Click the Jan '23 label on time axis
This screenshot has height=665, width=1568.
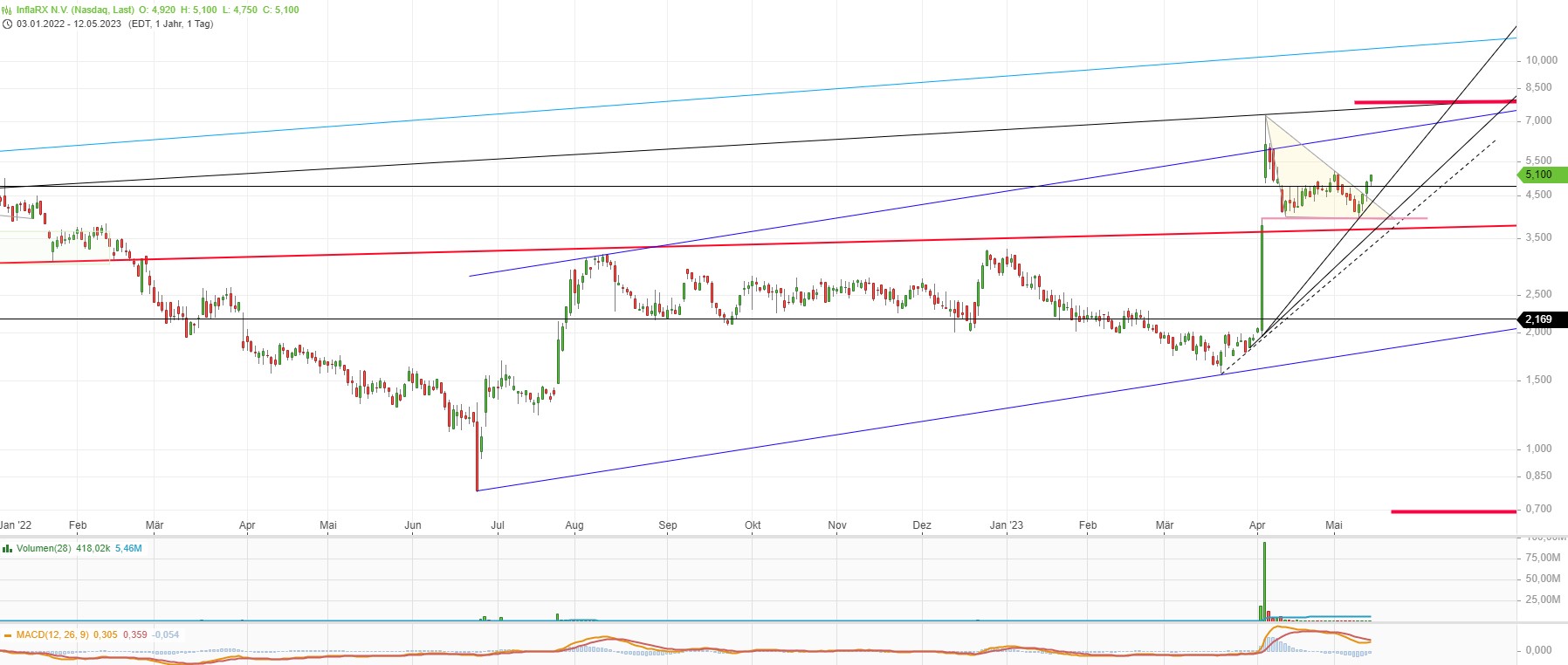pyautogui.click(x=1006, y=525)
